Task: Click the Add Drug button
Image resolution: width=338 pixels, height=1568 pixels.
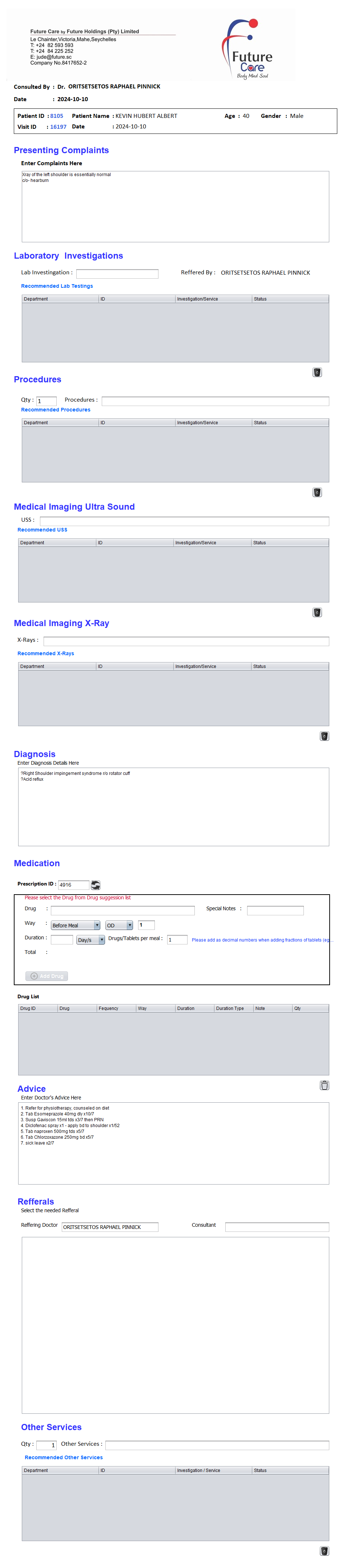Action: tap(47, 975)
